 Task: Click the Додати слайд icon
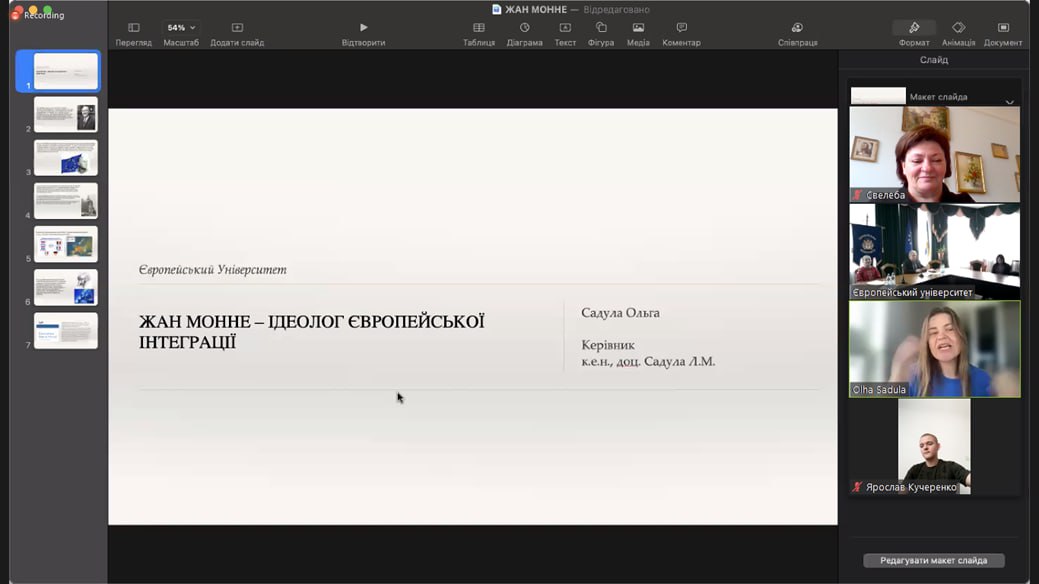[x=237, y=28]
